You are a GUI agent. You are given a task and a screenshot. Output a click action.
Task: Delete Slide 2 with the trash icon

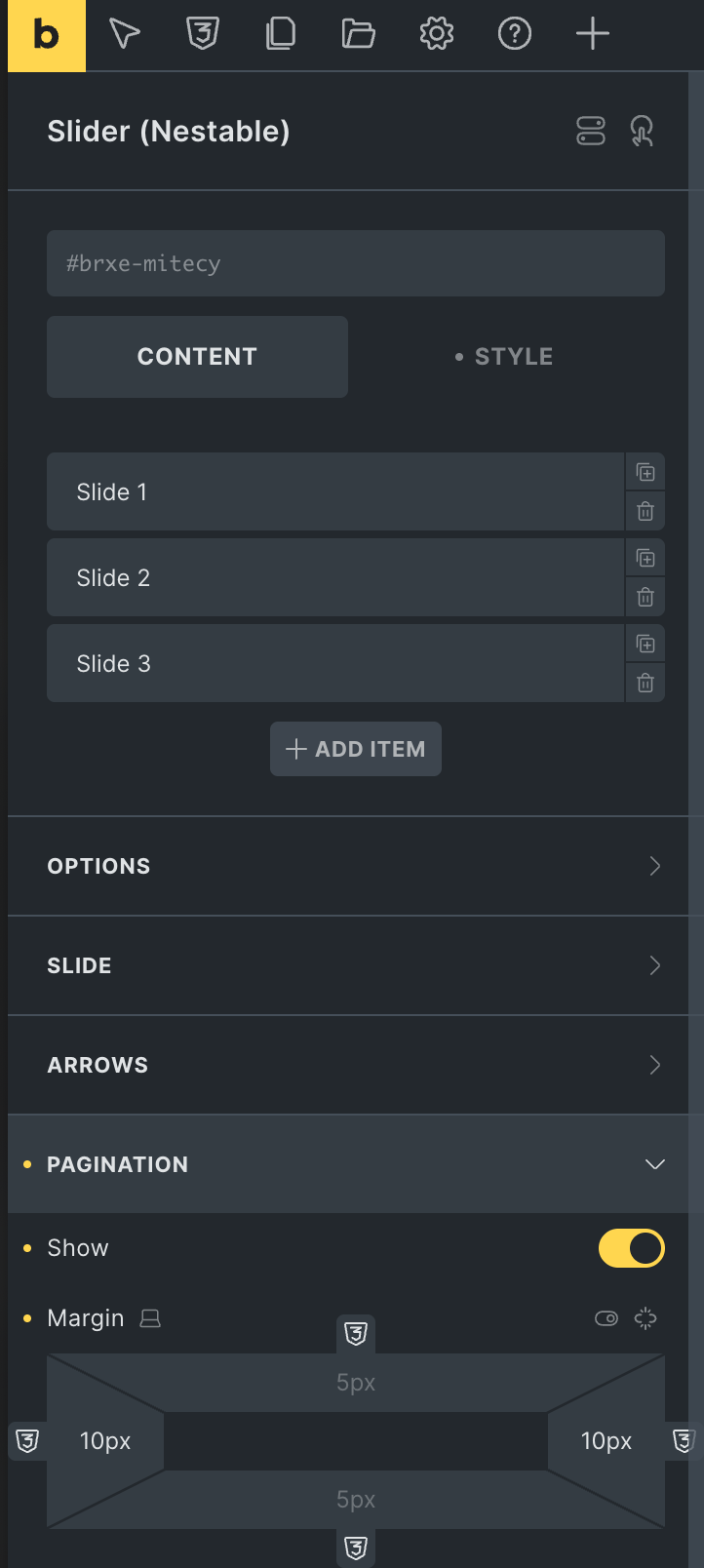coord(645,596)
